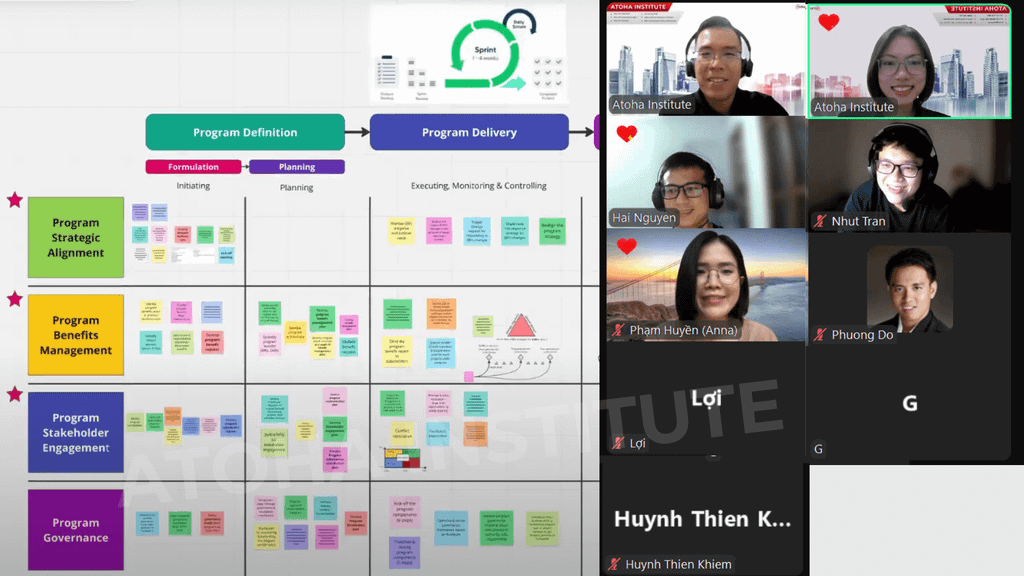This screenshot has width=1024, height=576.
Task: Click the heart reaction on Hai Nguyen's video
Action: [626, 133]
